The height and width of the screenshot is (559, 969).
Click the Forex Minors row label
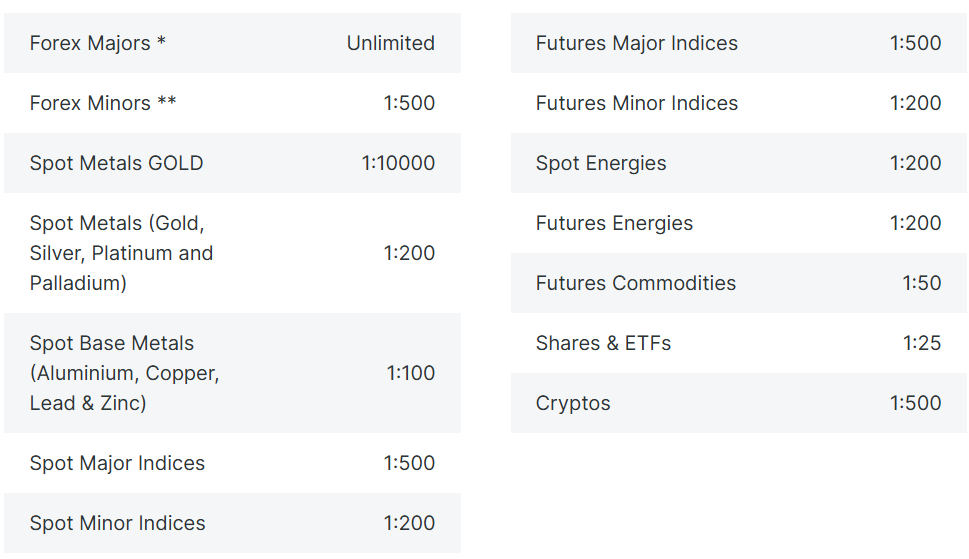point(103,103)
